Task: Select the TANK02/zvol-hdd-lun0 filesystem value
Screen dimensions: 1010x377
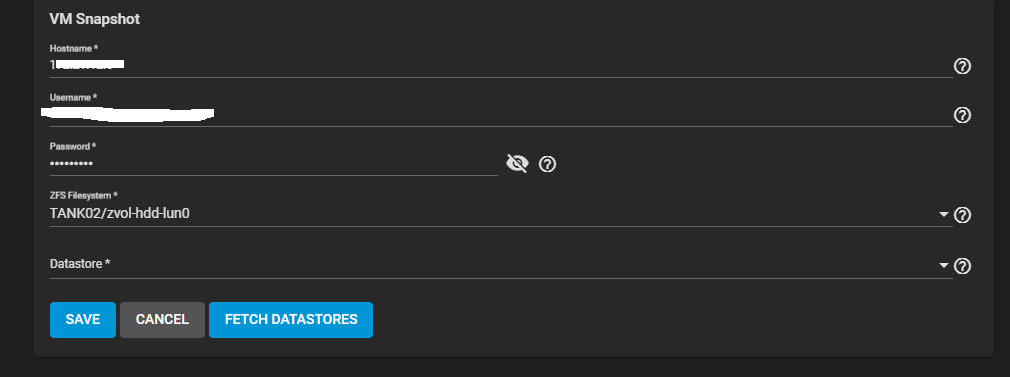Action: tap(120, 213)
